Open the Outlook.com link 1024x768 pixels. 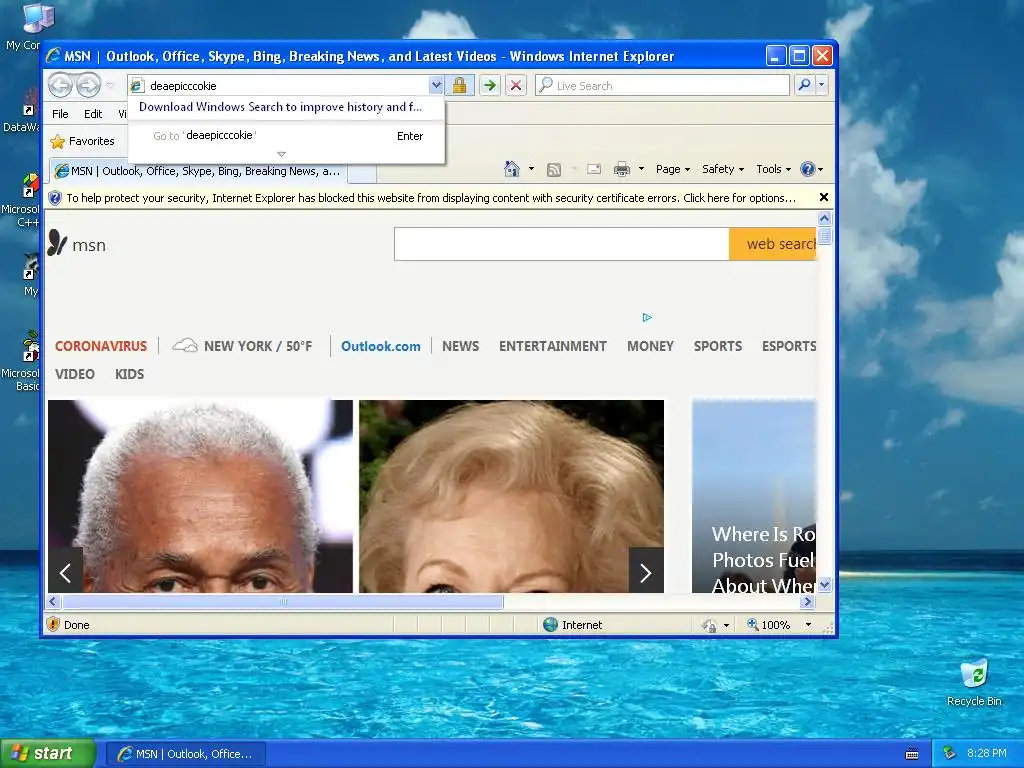[381, 346]
